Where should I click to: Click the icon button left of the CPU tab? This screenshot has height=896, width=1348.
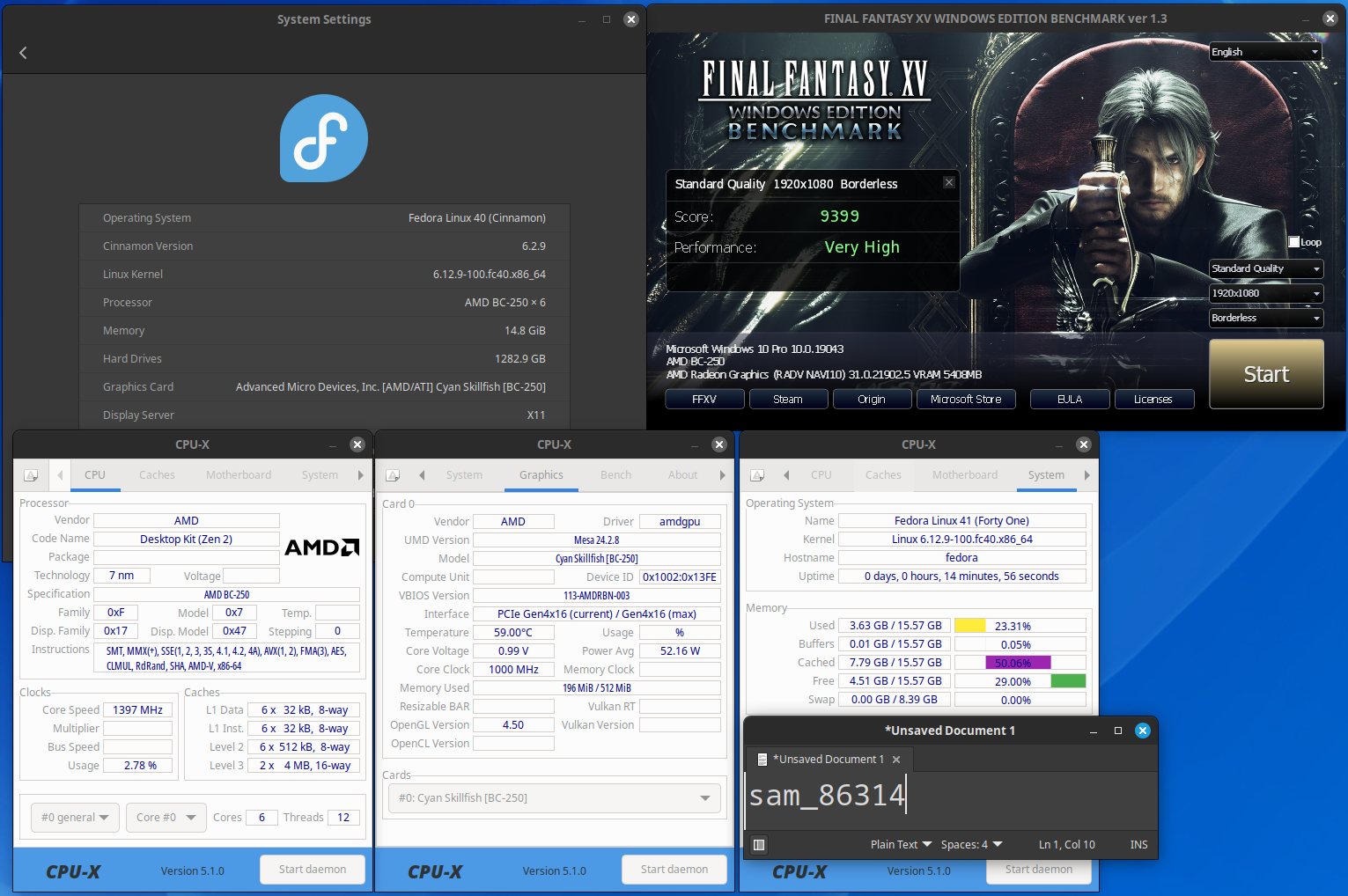[31, 475]
